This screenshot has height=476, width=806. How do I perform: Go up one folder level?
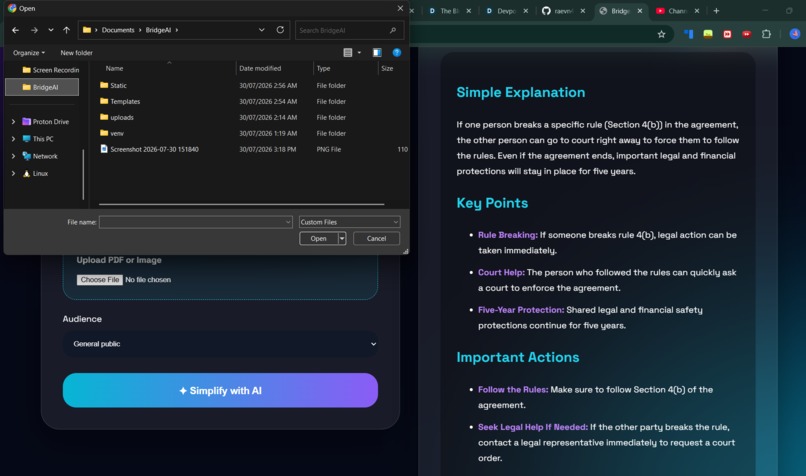[66, 30]
